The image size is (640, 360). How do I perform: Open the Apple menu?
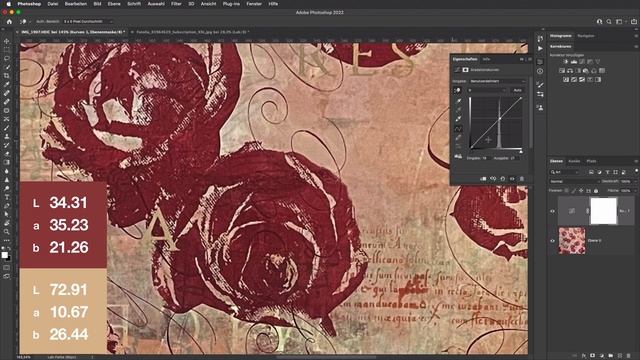pyautogui.click(x=9, y=4)
